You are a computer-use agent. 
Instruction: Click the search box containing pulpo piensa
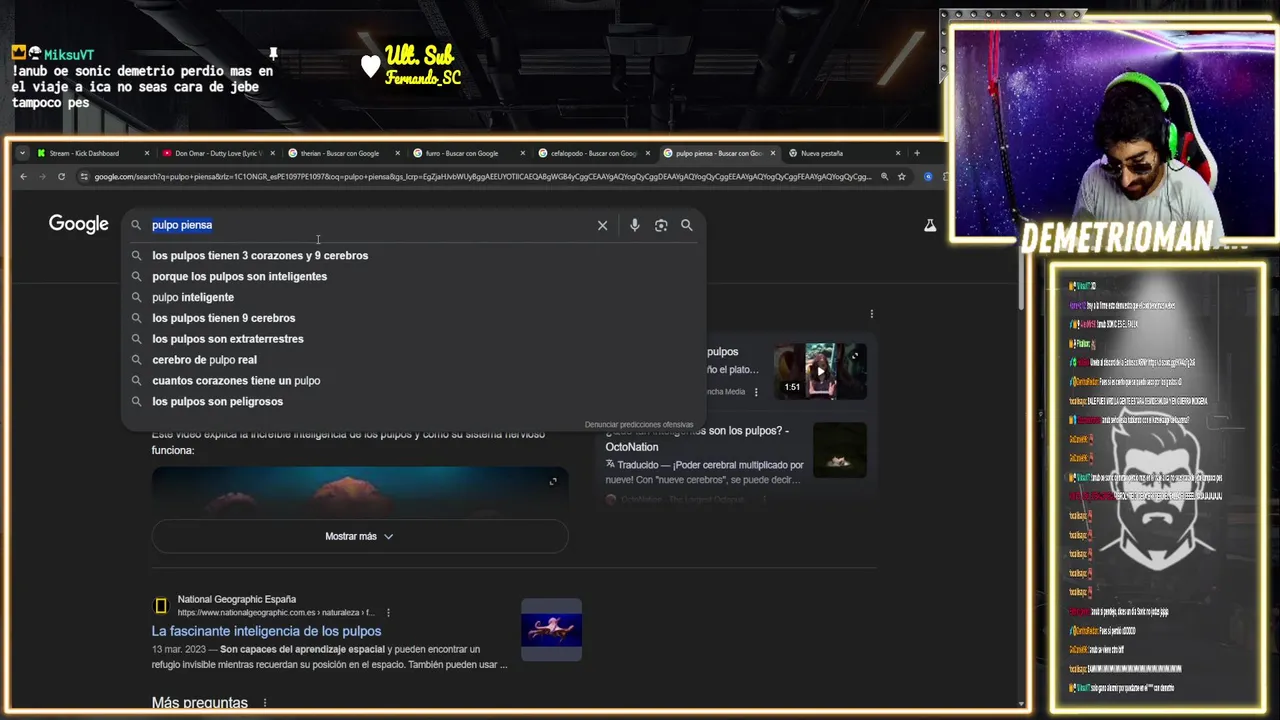coord(370,225)
